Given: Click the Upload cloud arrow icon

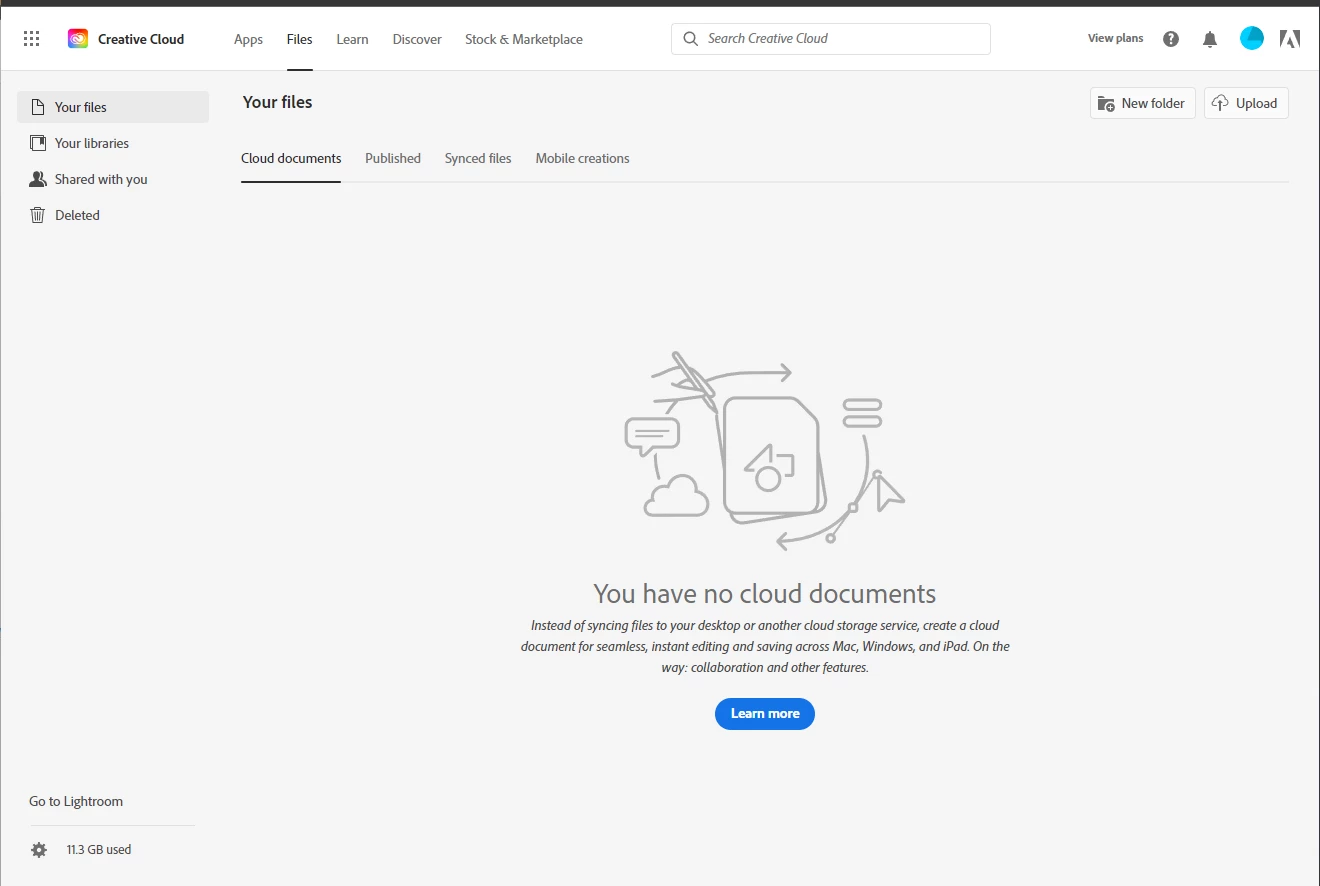Looking at the screenshot, I should (1220, 103).
